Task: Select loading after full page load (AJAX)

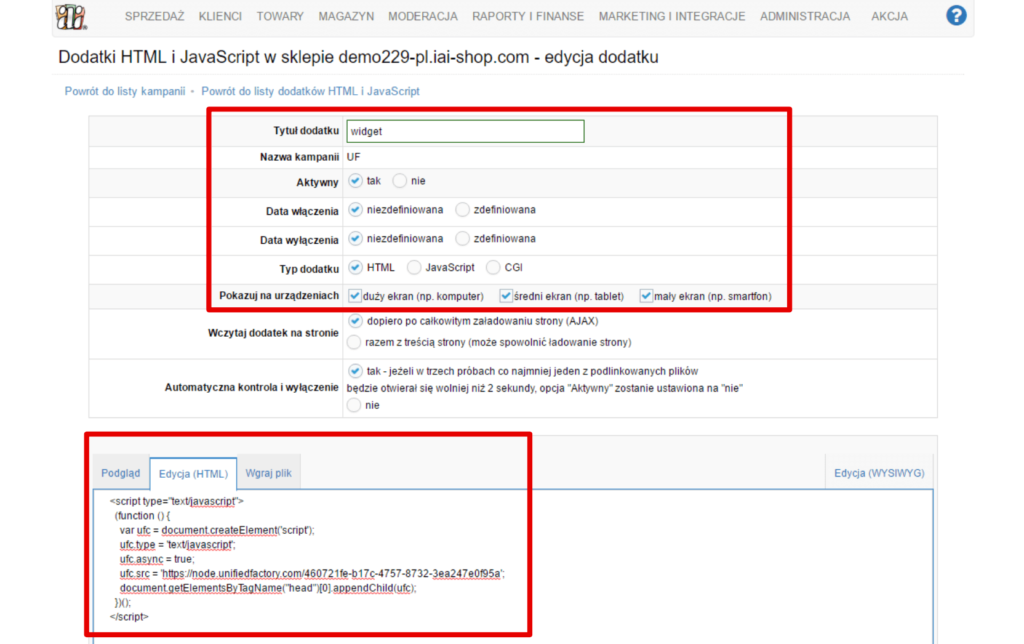Action: pos(355,321)
